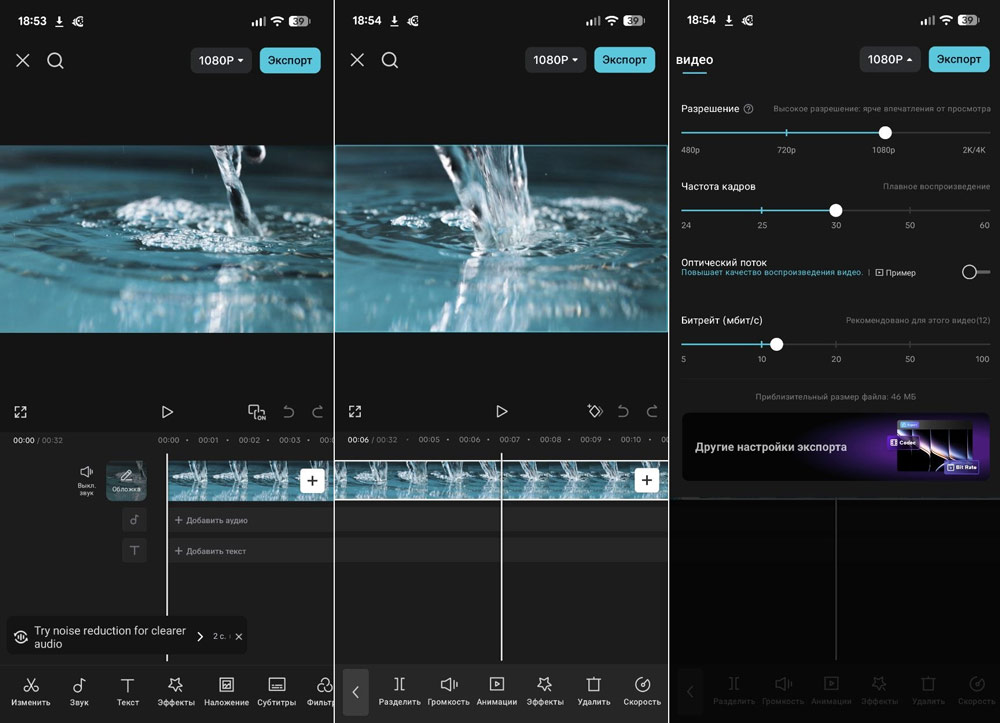Expand the noise reduction suggestion chevron

(200, 637)
